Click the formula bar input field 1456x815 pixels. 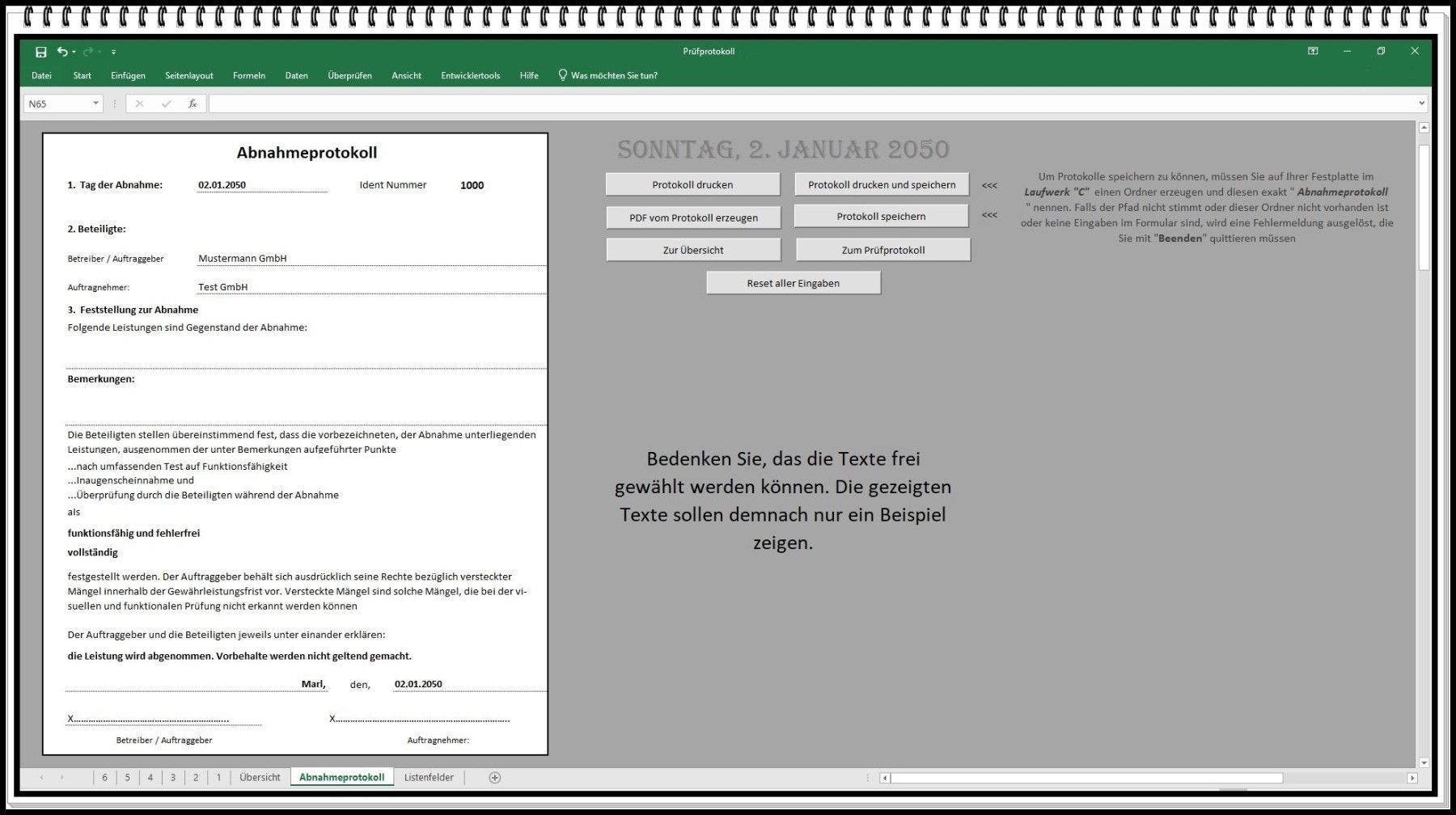[x=809, y=103]
